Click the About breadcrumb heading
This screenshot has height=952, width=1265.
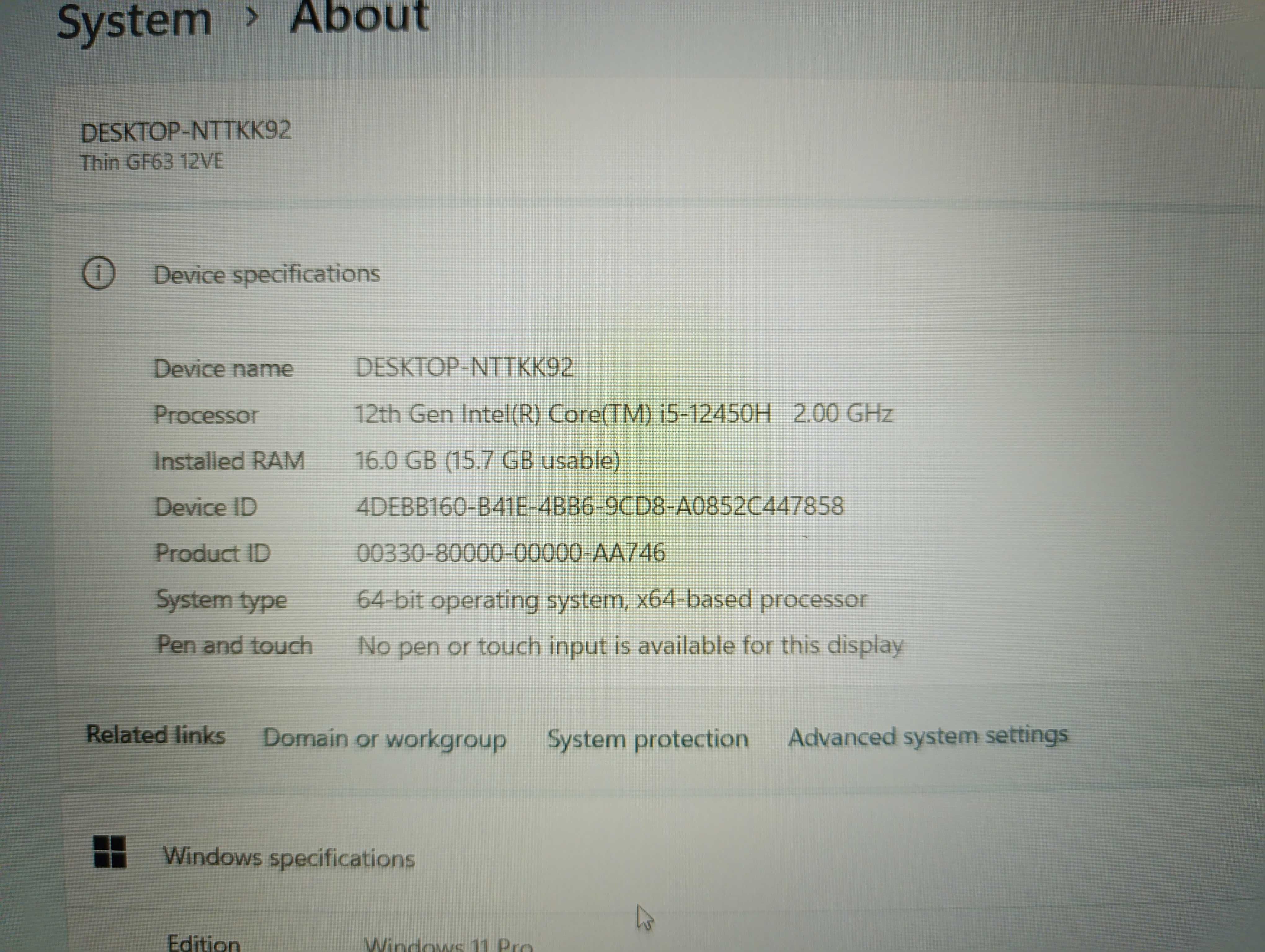(x=359, y=16)
